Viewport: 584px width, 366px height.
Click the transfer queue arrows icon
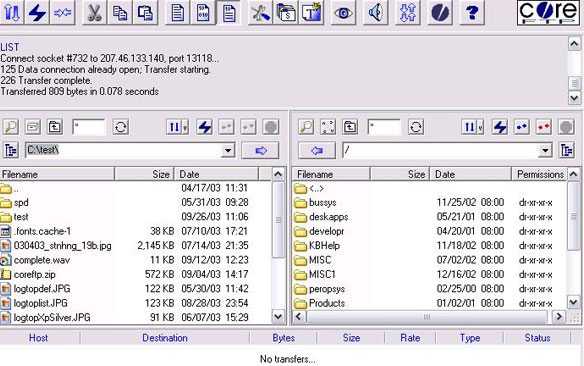(x=407, y=13)
